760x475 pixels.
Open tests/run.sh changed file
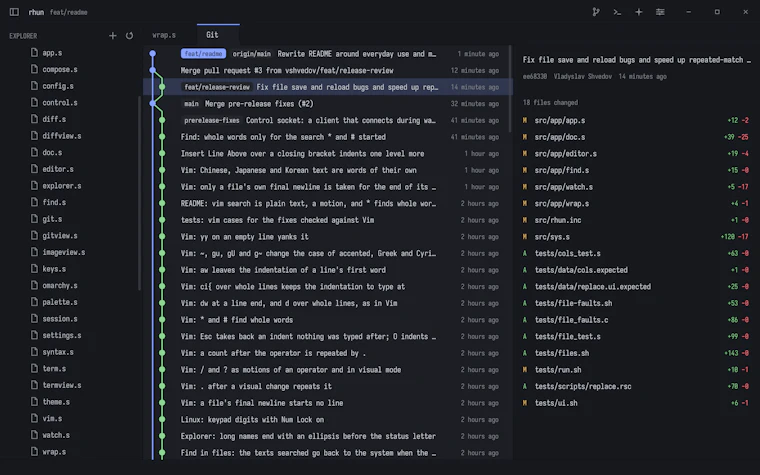click(x=636, y=369)
